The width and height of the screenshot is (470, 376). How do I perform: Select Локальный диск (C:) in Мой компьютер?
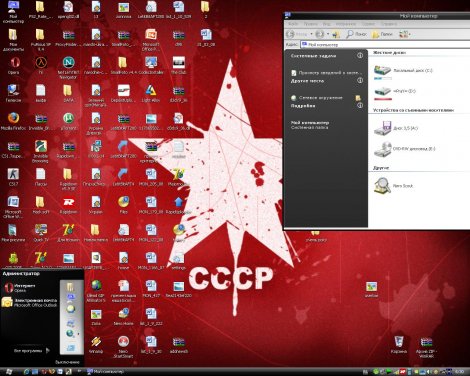(x=403, y=71)
